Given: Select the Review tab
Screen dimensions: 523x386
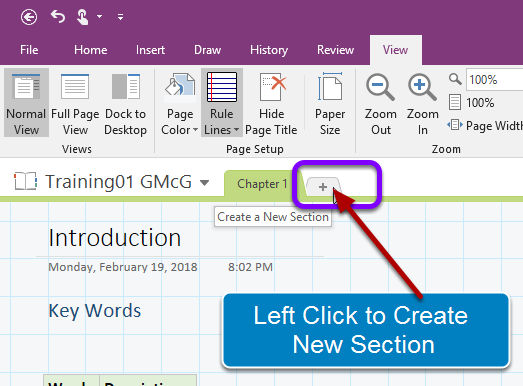Looking at the screenshot, I should click(x=335, y=50).
